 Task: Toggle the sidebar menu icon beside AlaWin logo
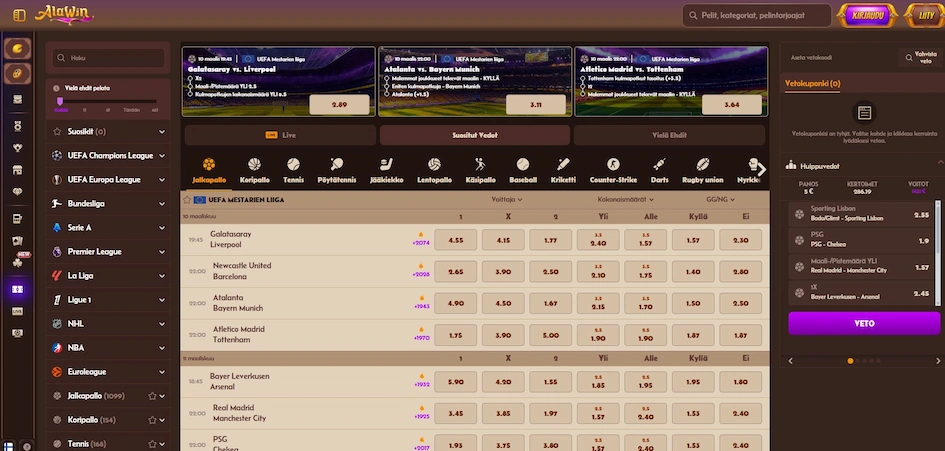coord(19,15)
